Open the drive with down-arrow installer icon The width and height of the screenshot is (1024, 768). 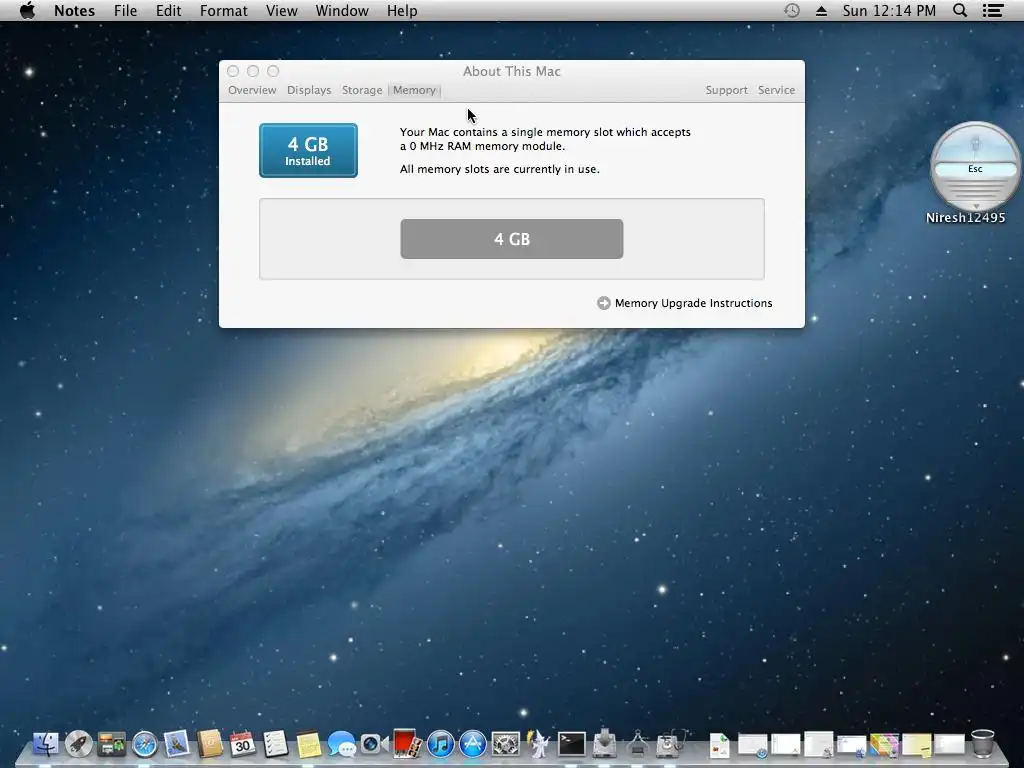click(x=605, y=744)
